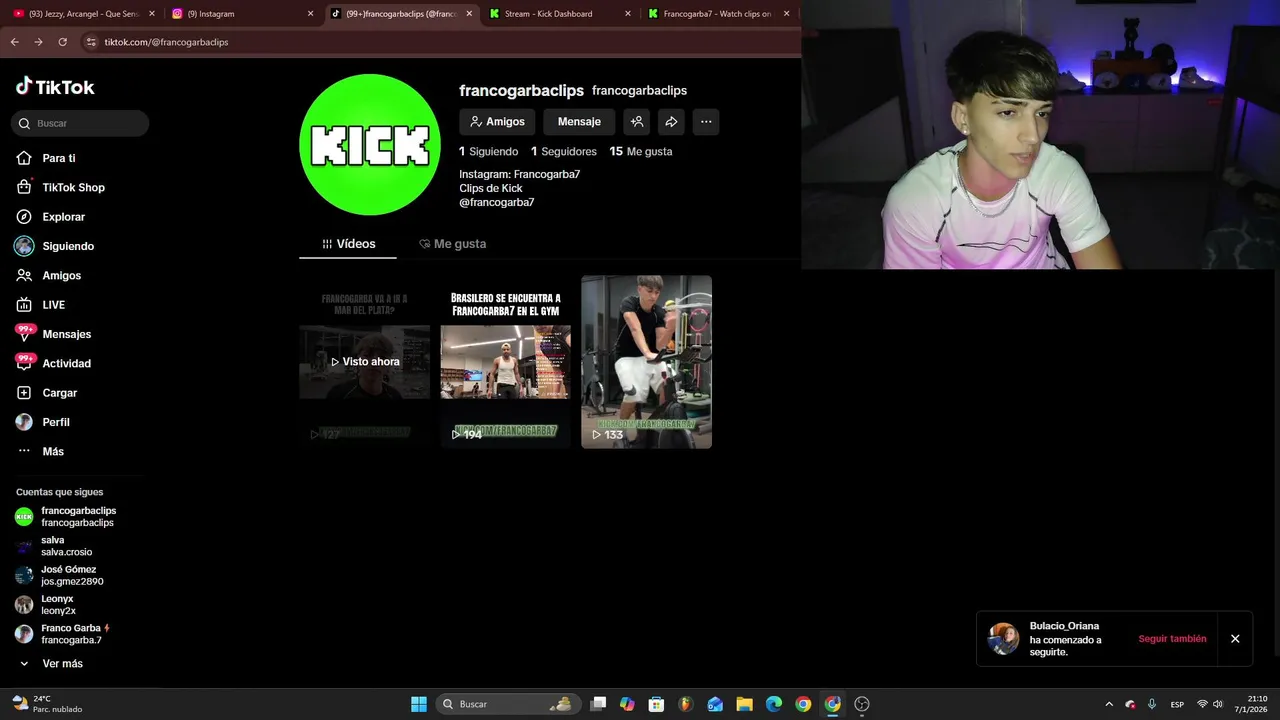Click the add friend suggestion icon
This screenshot has width=1280, height=720.
(x=636, y=122)
